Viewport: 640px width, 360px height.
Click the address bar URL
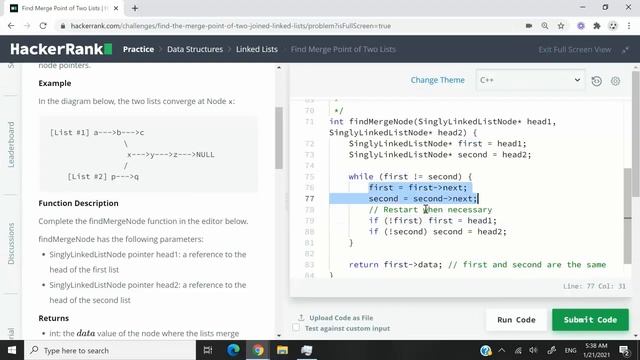click(x=231, y=26)
